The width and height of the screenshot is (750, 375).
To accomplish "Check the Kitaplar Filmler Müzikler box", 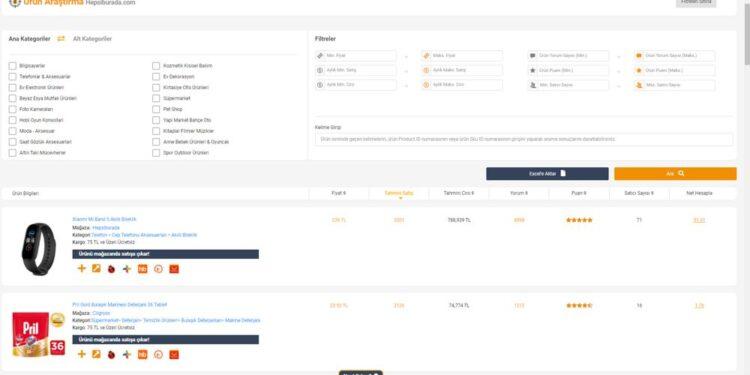I will pyautogui.click(x=156, y=131).
